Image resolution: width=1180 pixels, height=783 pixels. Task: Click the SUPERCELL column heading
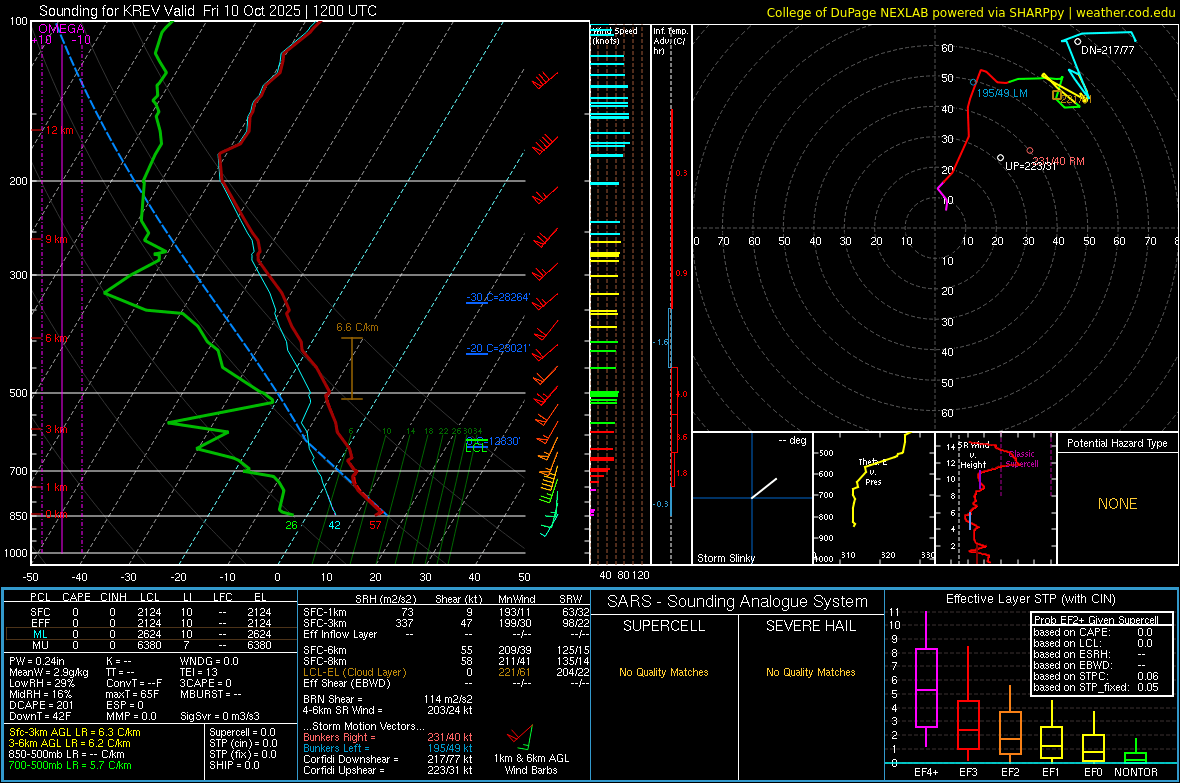(x=664, y=626)
